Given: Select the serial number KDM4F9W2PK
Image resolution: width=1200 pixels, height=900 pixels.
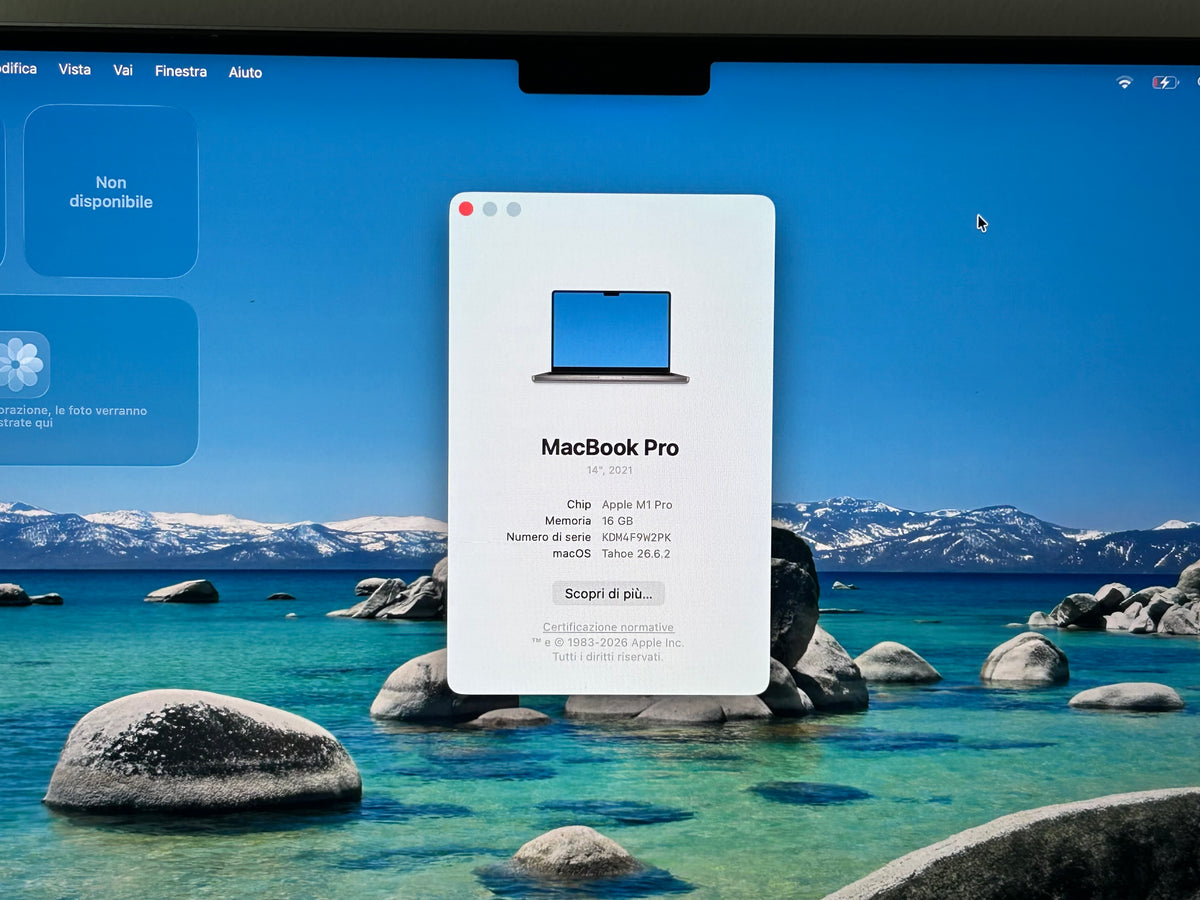Looking at the screenshot, I should click(636, 537).
